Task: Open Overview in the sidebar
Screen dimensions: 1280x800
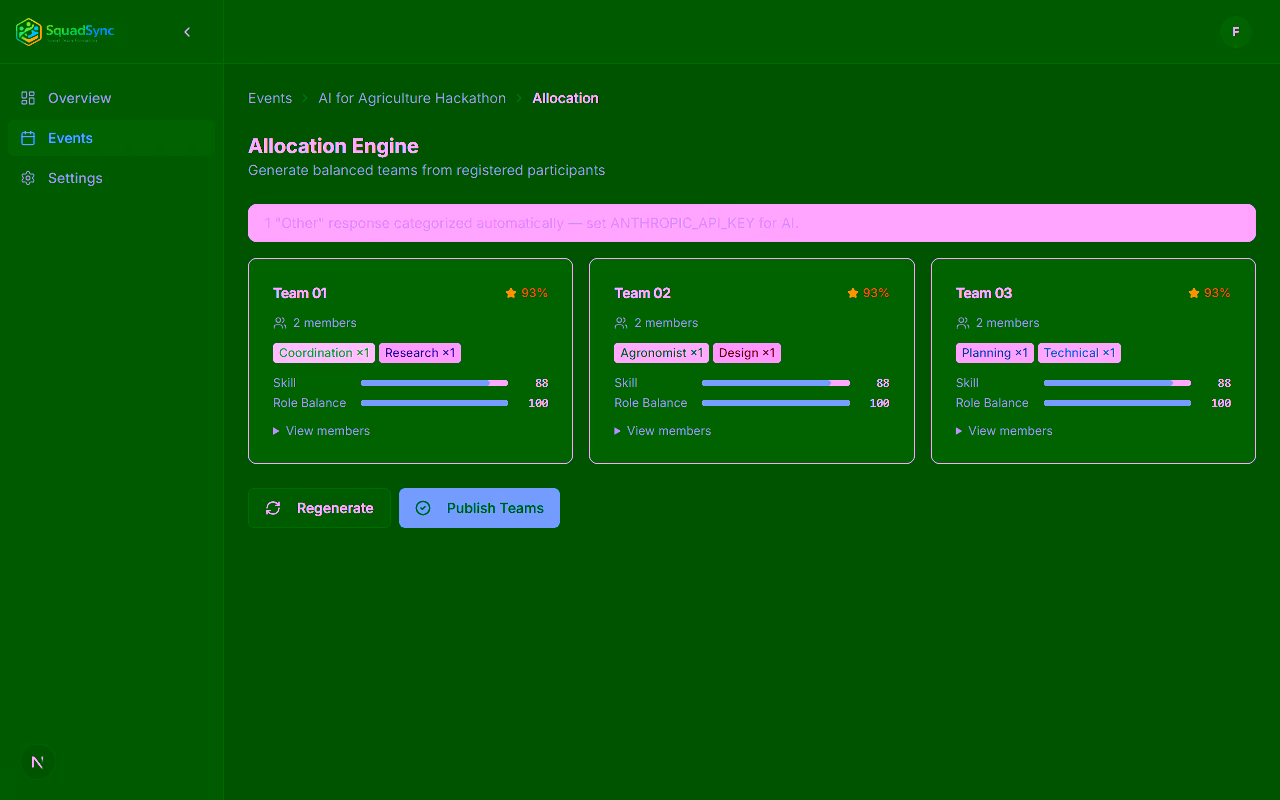Action: click(x=111, y=98)
